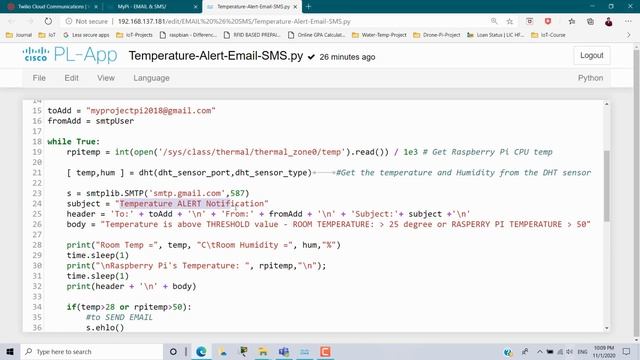The image size is (640, 360).
Task: Close the MyPi - EMAIL & SMS tab
Action: [196, 7]
